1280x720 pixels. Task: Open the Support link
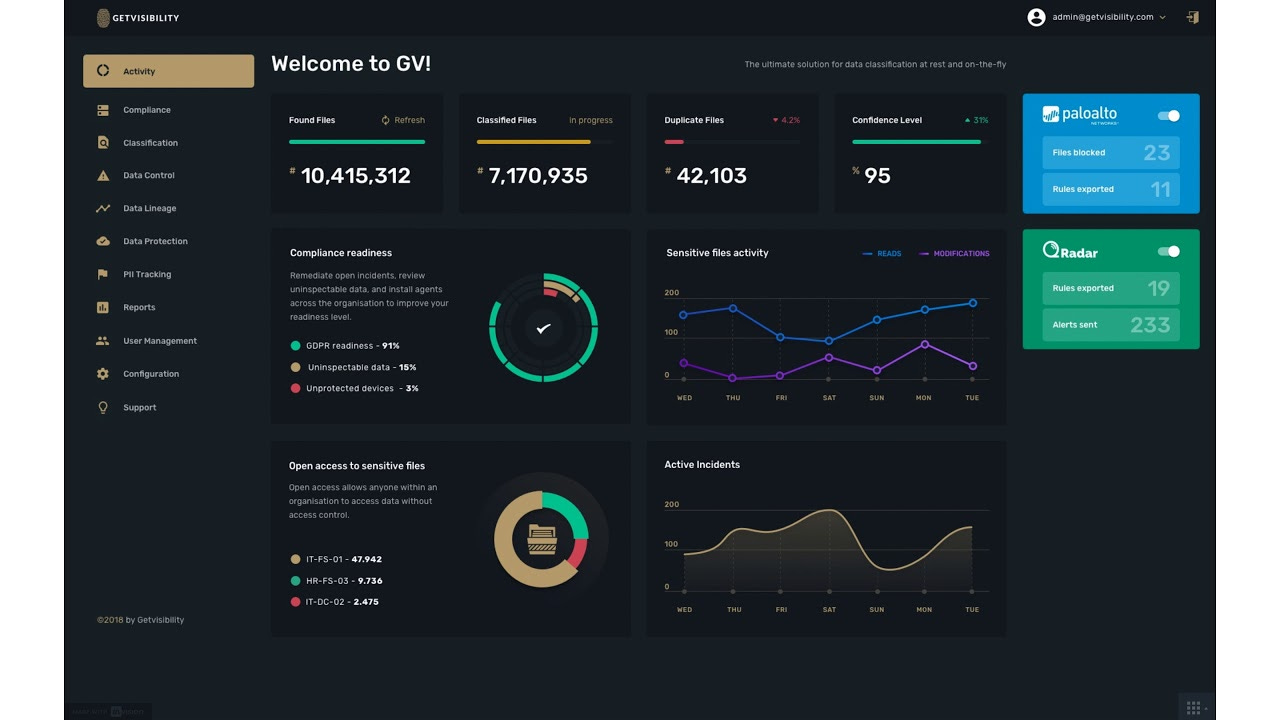(139, 408)
